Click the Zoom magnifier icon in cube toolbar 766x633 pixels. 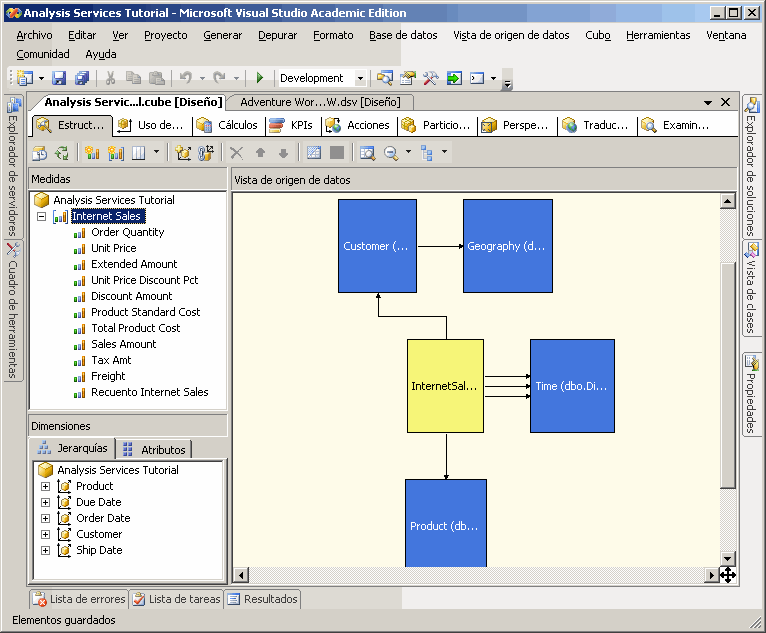390,153
